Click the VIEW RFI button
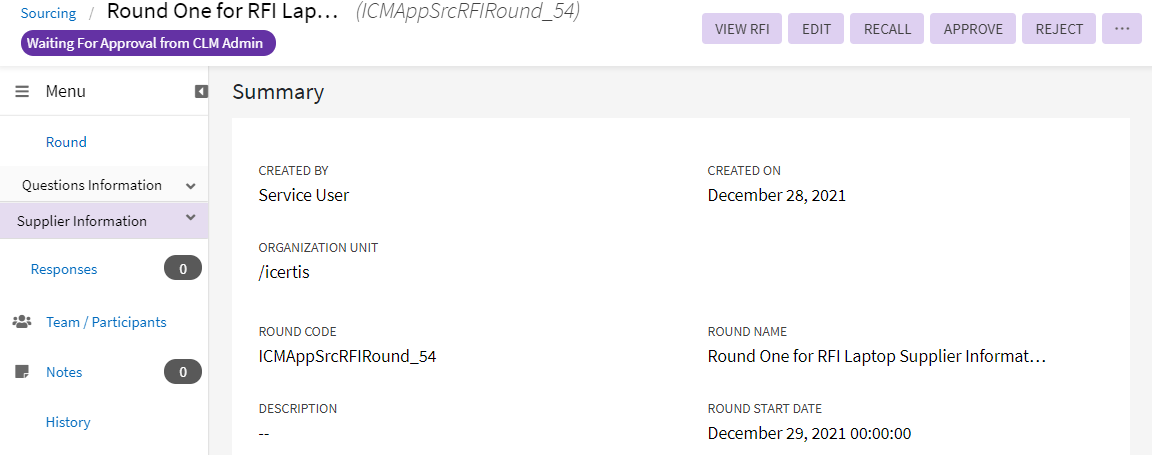Screen dimensions: 1152x455 coord(742,29)
